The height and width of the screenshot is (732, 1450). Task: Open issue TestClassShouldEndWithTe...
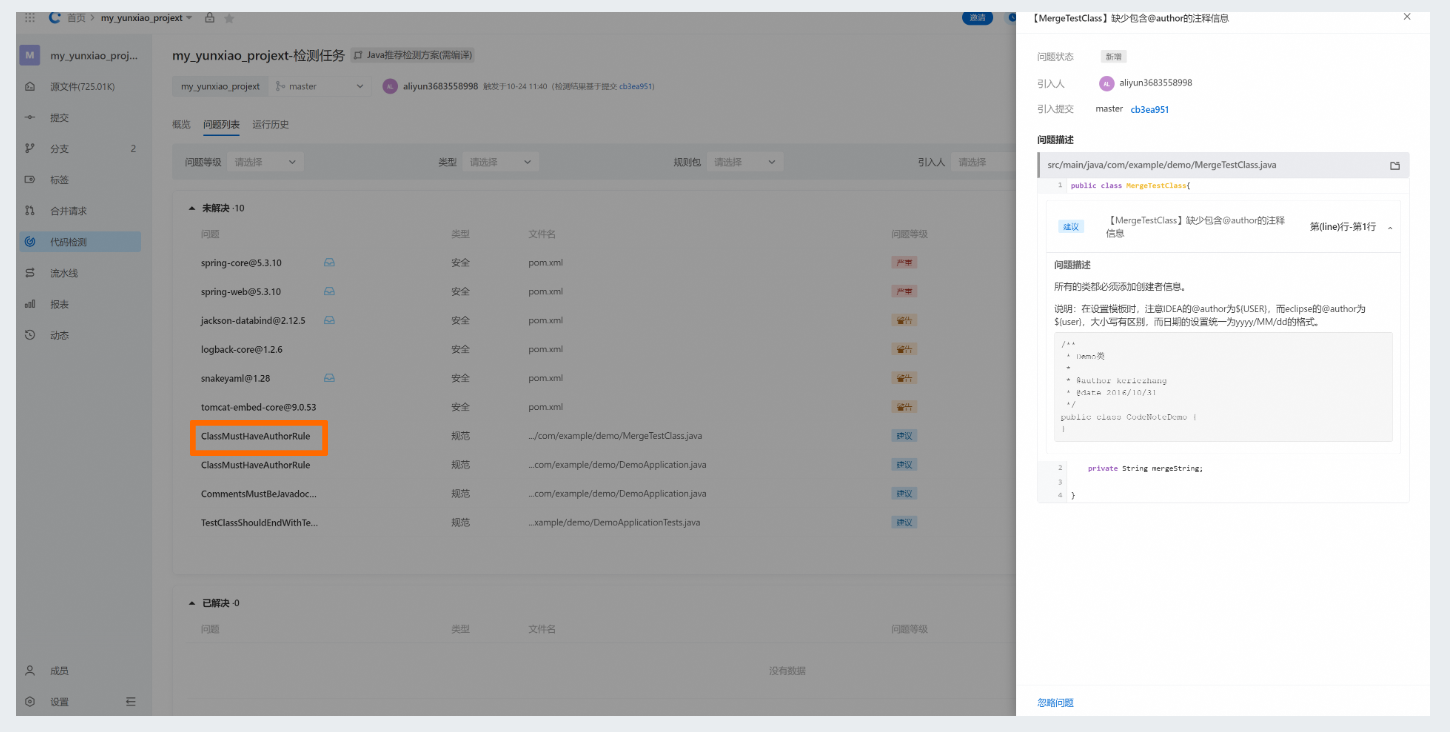coord(258,522)
